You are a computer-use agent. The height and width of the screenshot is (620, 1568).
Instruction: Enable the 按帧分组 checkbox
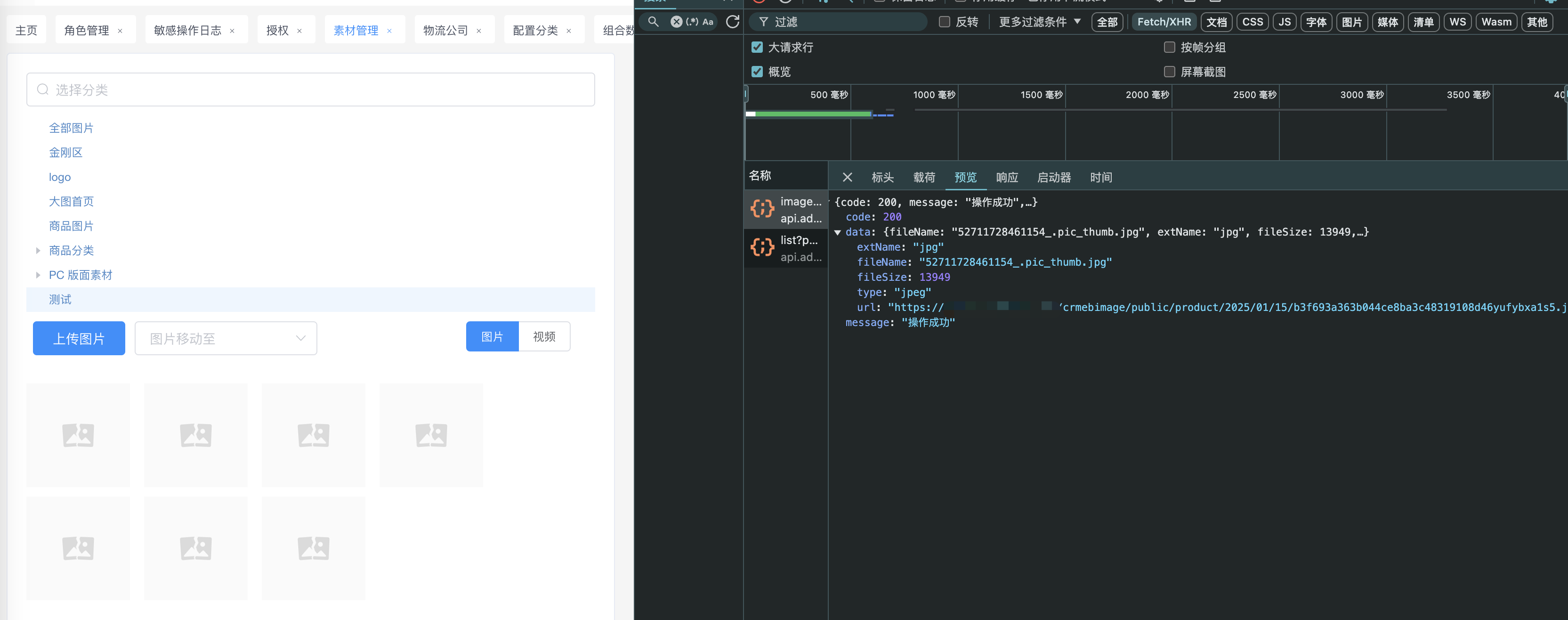click(x=1169, y=47)
